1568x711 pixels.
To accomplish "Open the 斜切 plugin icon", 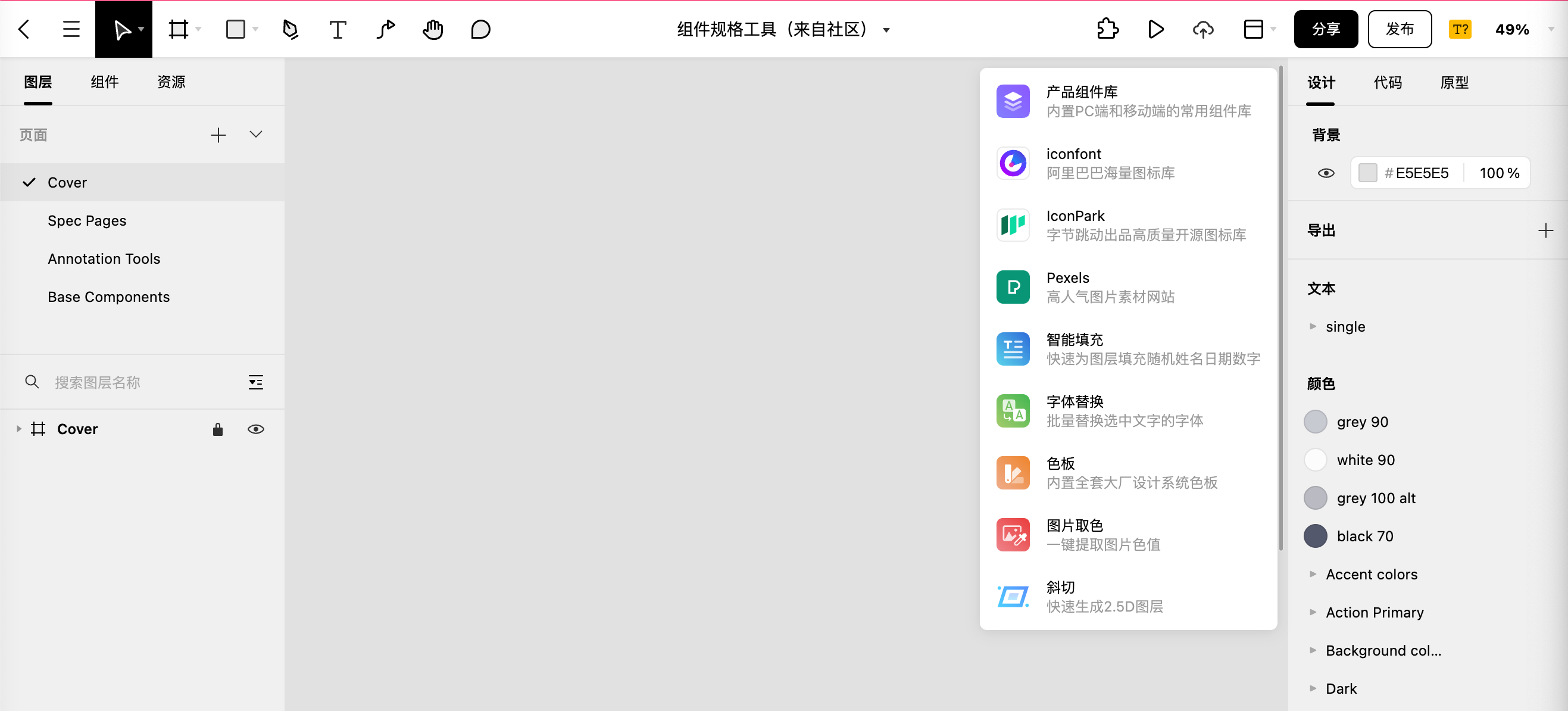I will pos(1013,597).
